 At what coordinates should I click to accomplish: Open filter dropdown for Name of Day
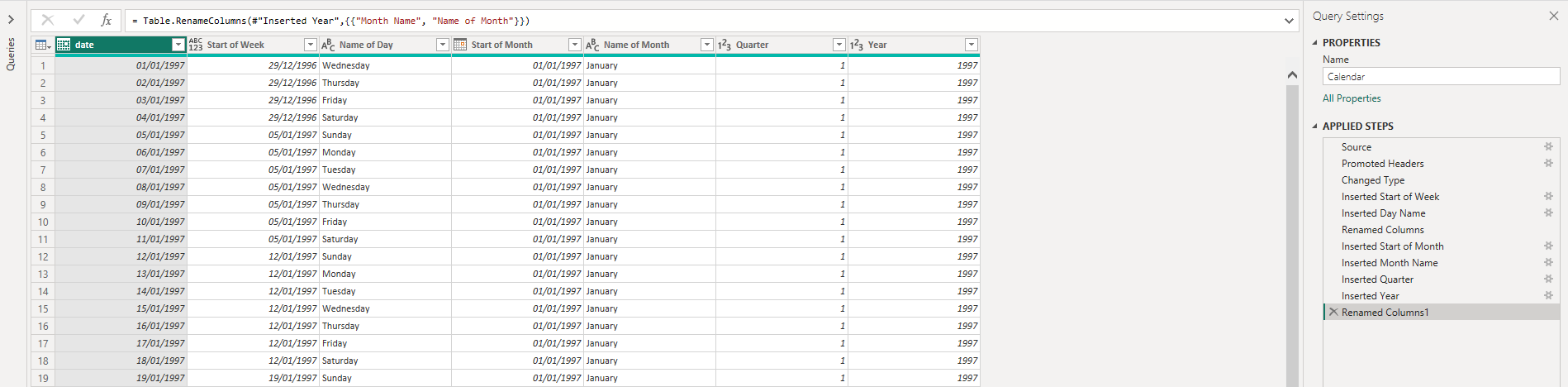[x=442, y=45]
